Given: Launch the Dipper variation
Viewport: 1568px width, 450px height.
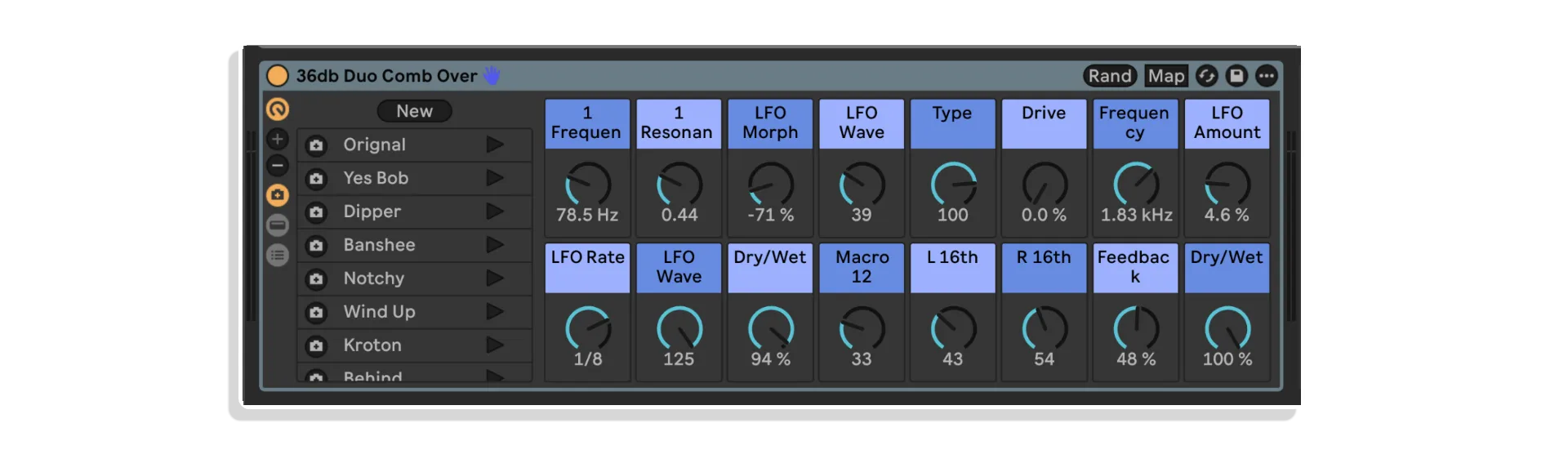Looking at the screenshot, I should 495,212.
